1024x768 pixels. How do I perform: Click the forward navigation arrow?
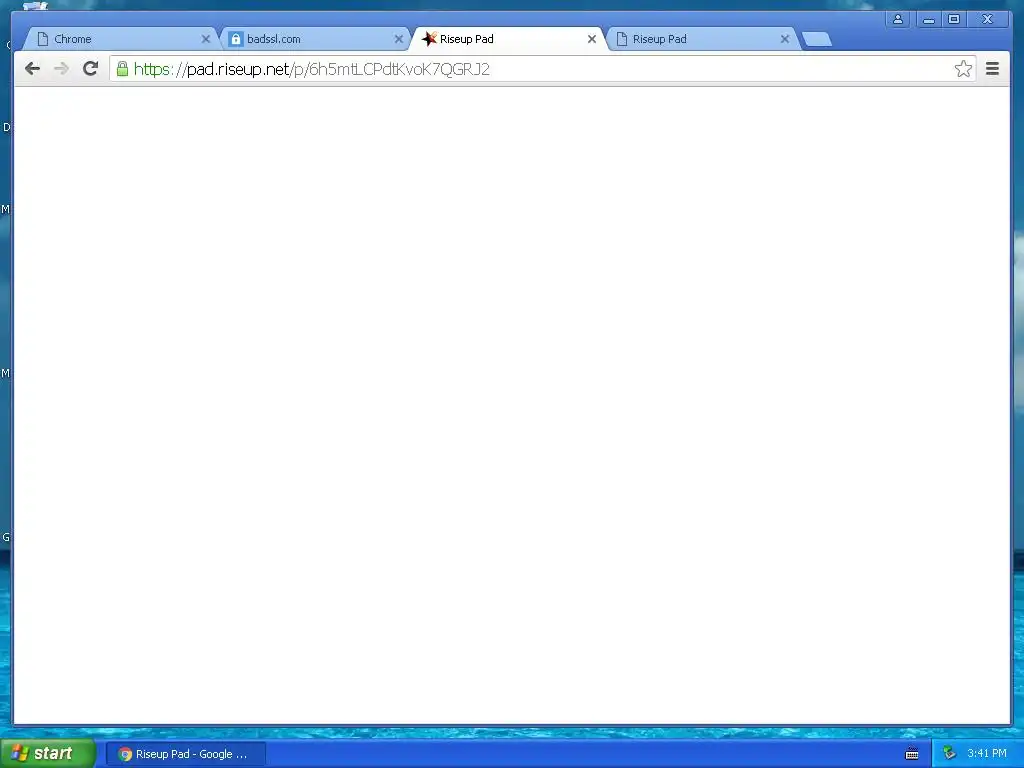tap(61, 69)
